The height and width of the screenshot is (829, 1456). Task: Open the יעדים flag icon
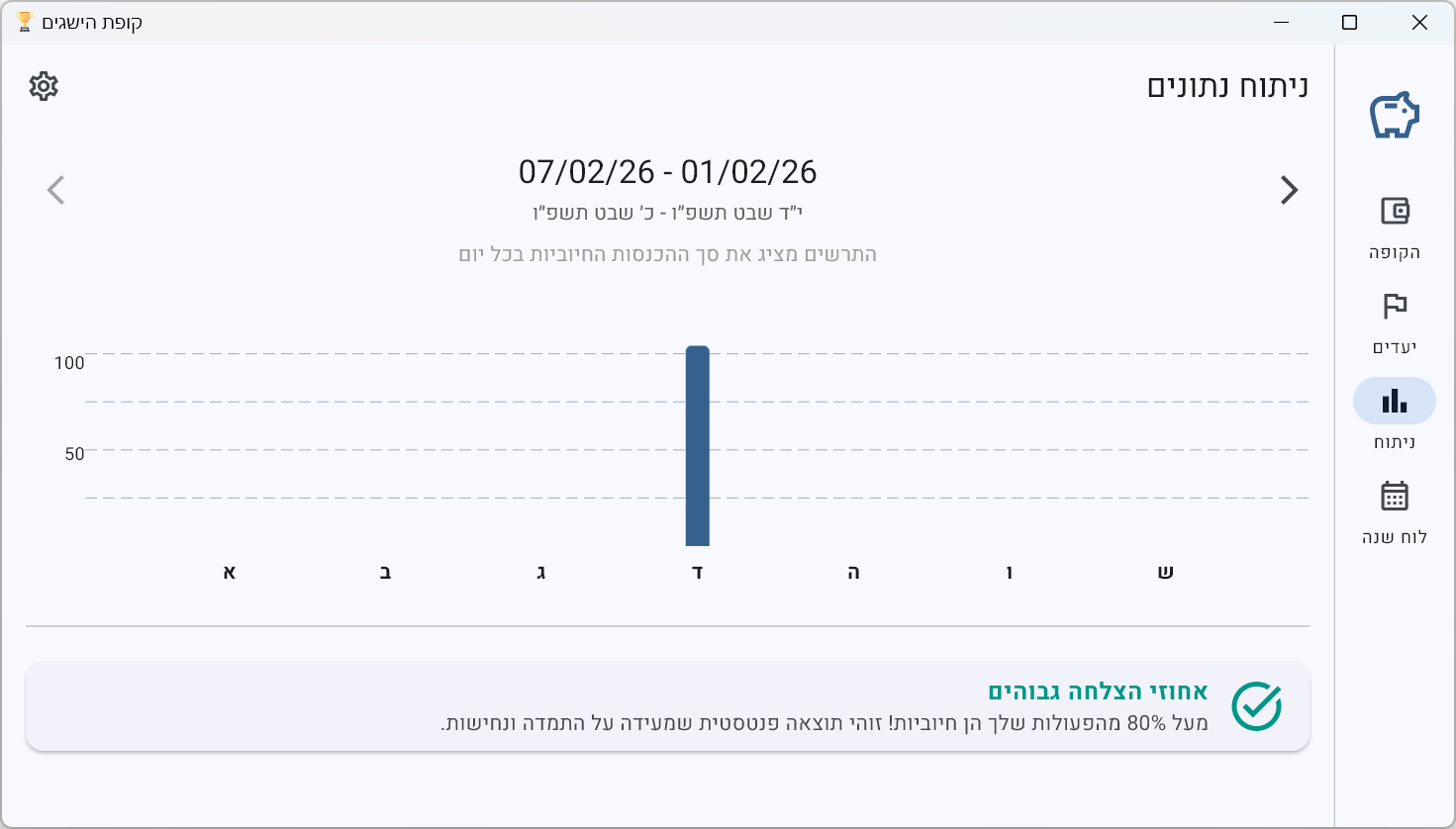click(1395, 306)
